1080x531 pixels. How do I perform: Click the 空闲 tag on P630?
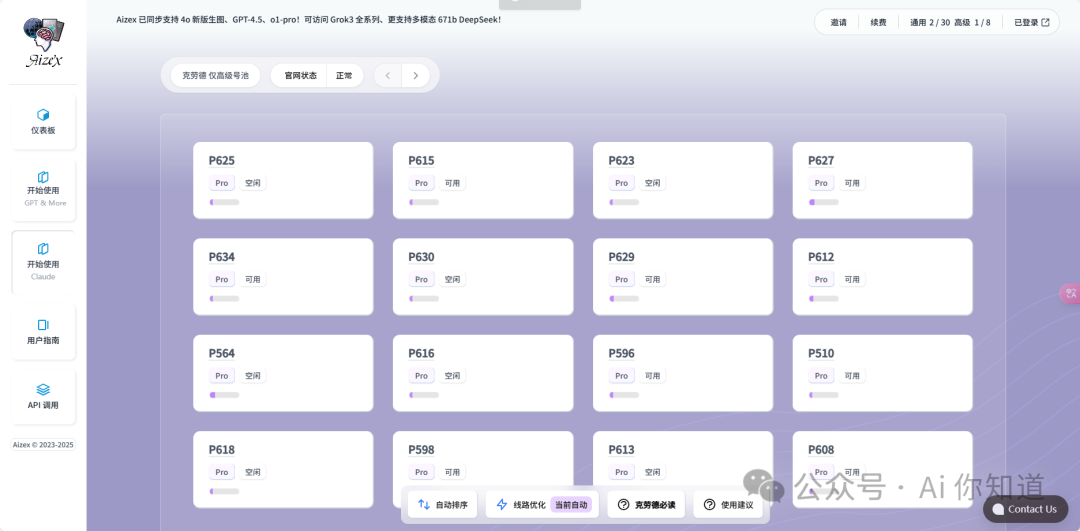(x=453, y=280)
